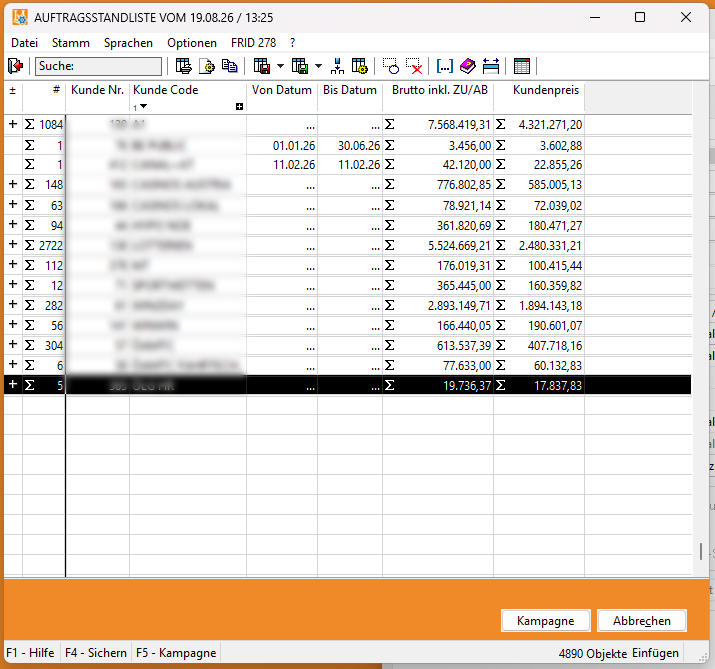
Task: Click the purple book icon
Action: pos(467,66)
